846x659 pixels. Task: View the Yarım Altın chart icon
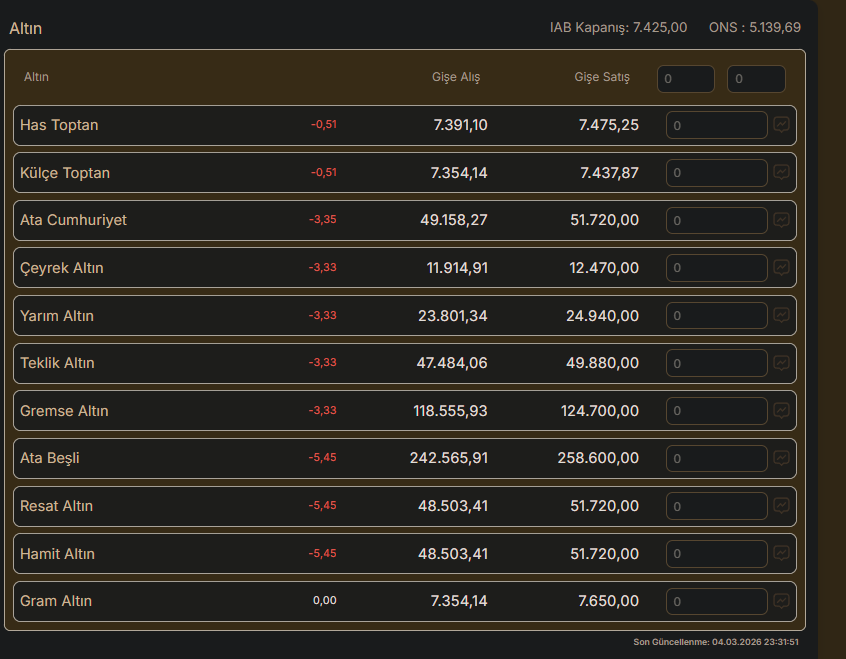tap(781, 315)
